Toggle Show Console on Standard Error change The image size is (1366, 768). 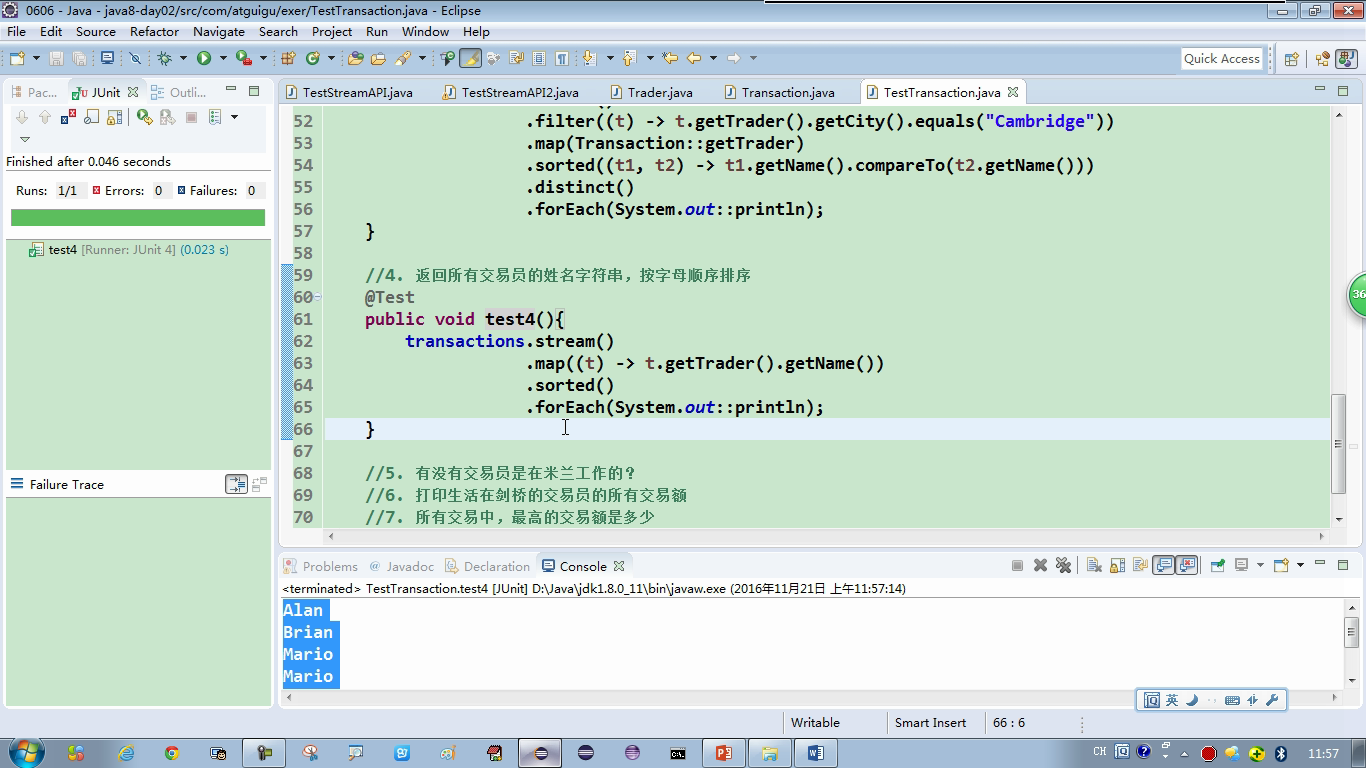[1187, 565]
